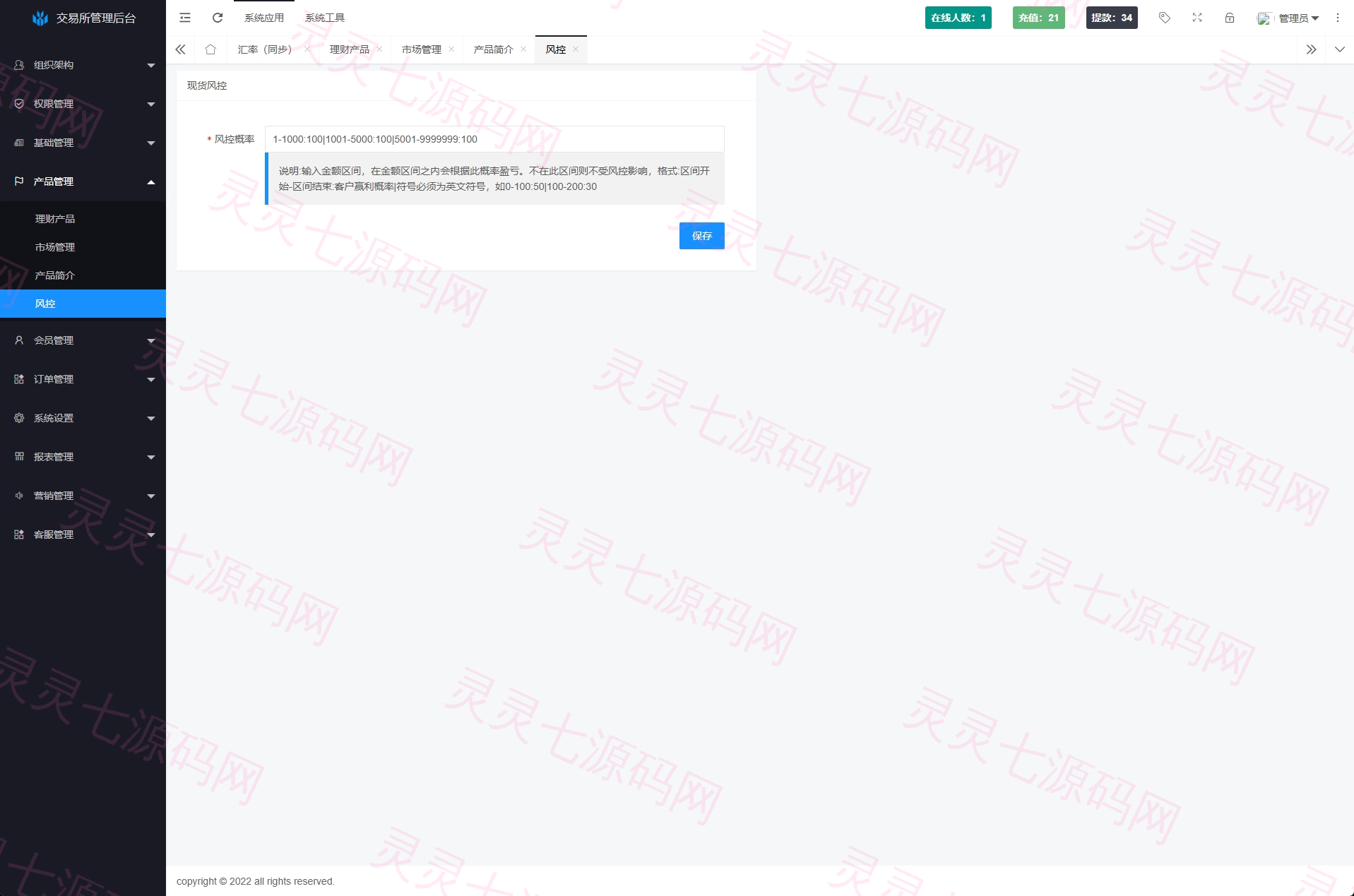Expand 组织架构 sidebar menu
This screenshot has height=896, width=1354.
[x=83, y=65]
